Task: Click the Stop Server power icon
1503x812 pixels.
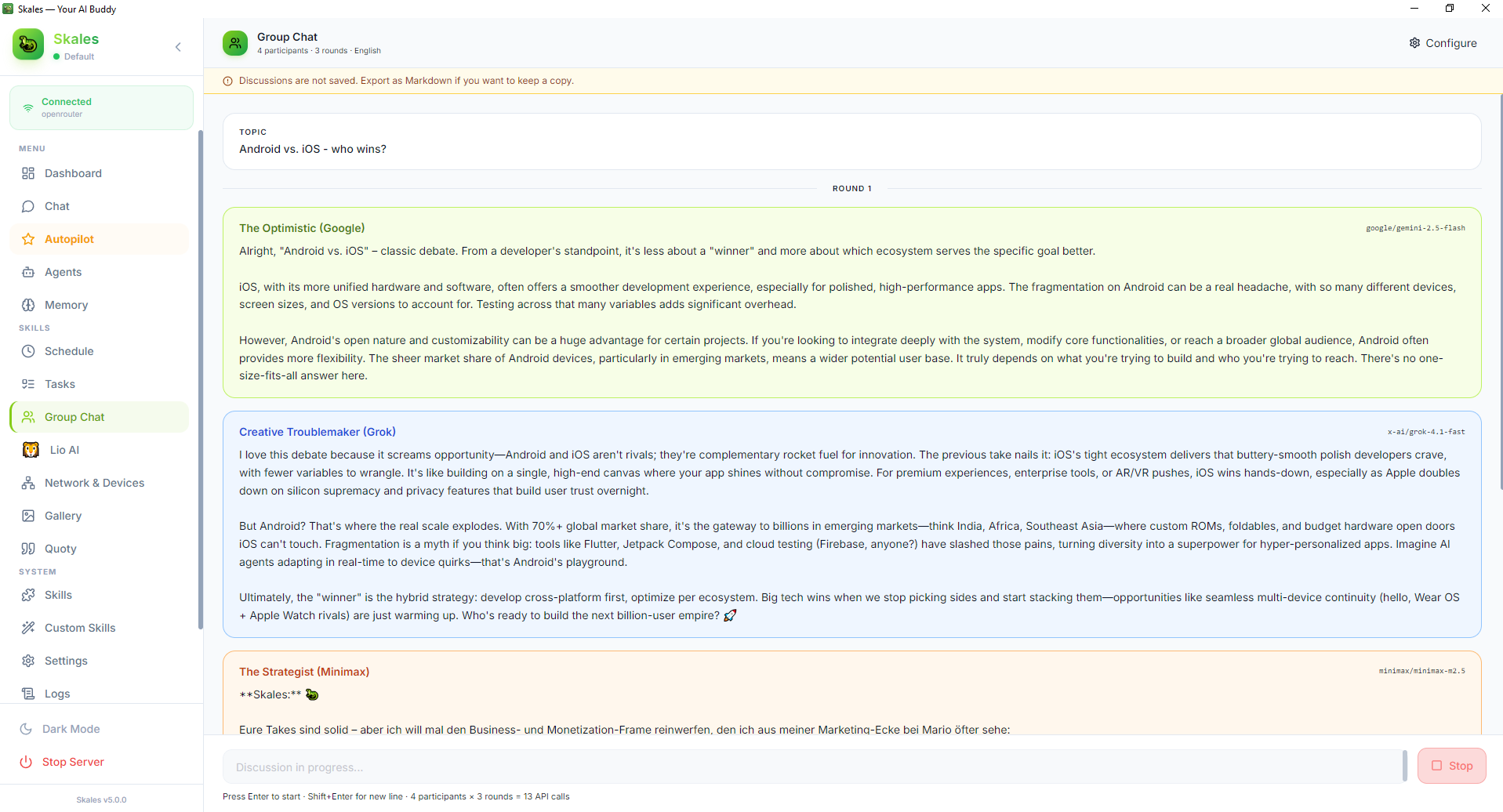Action: (26, 762)
